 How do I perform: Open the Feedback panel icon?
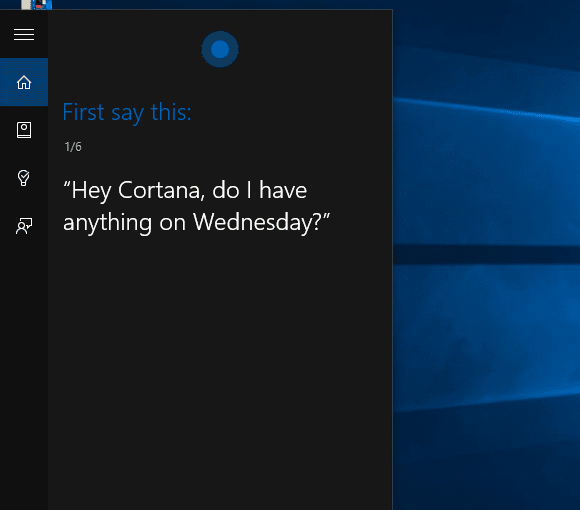coord(24,226)
